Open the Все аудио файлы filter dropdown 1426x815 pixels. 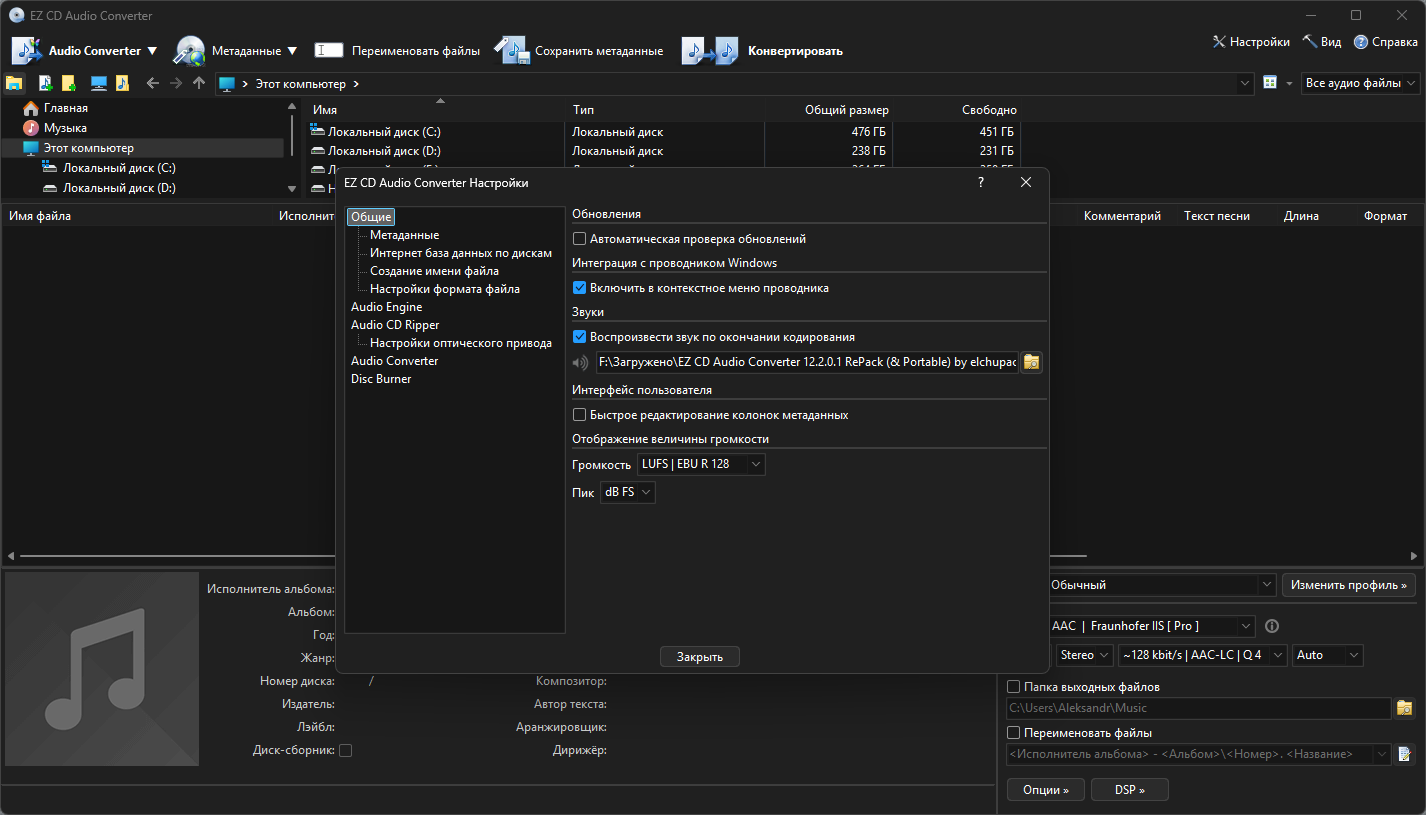click(x=1362, y=83)
